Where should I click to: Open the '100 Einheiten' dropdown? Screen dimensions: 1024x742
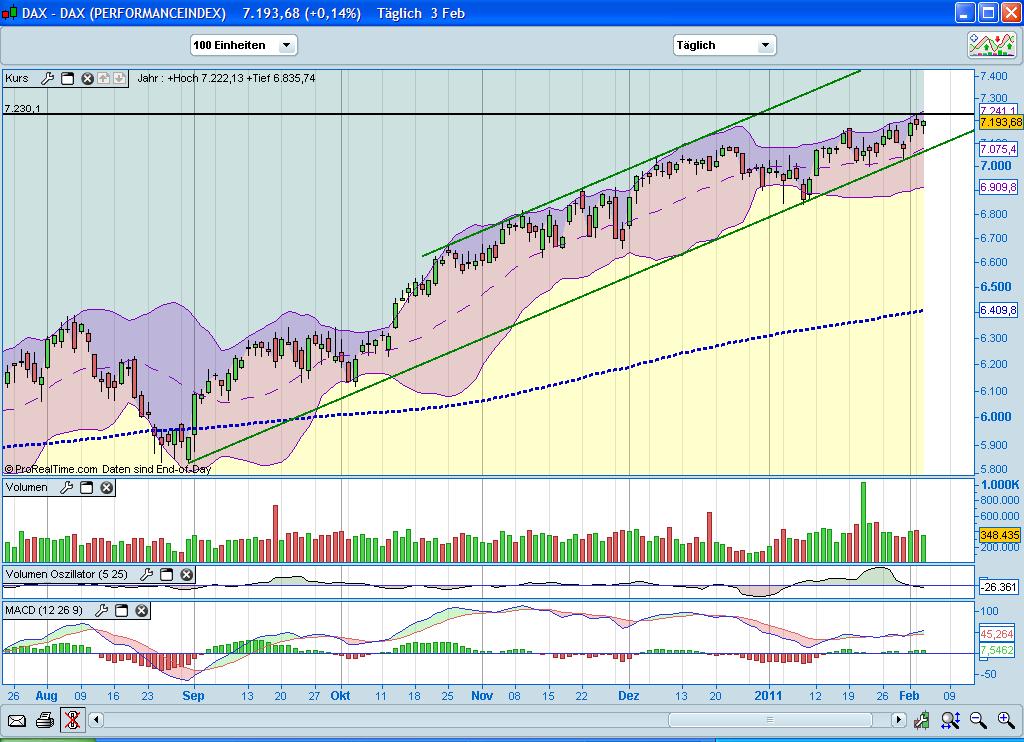pyautogui.click(x=242, y=44)
